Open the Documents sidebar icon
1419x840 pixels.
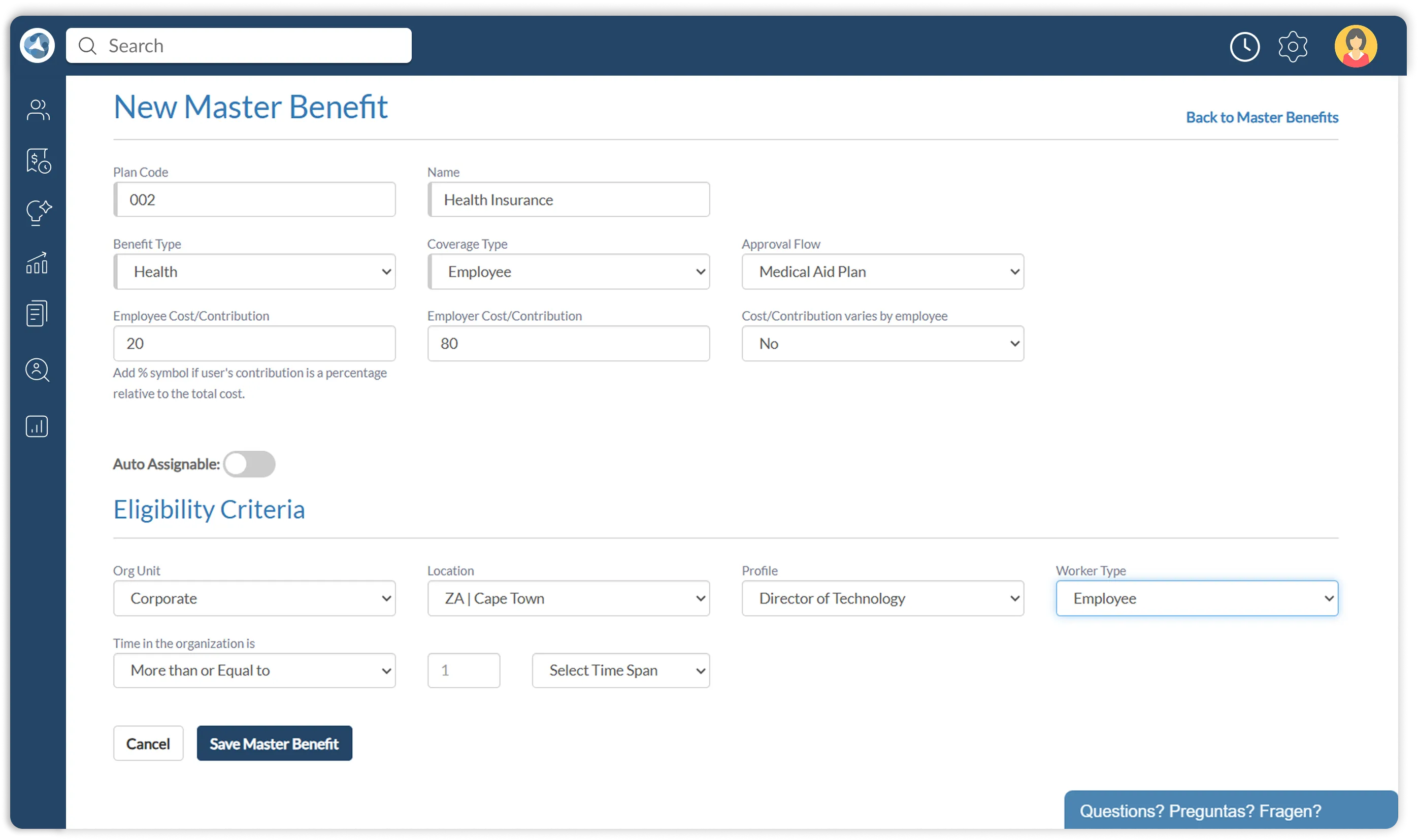point(37,313)
